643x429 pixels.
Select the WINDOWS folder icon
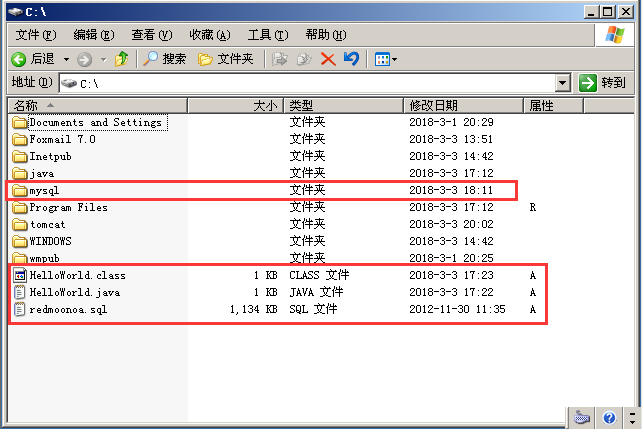click(19, 241)
